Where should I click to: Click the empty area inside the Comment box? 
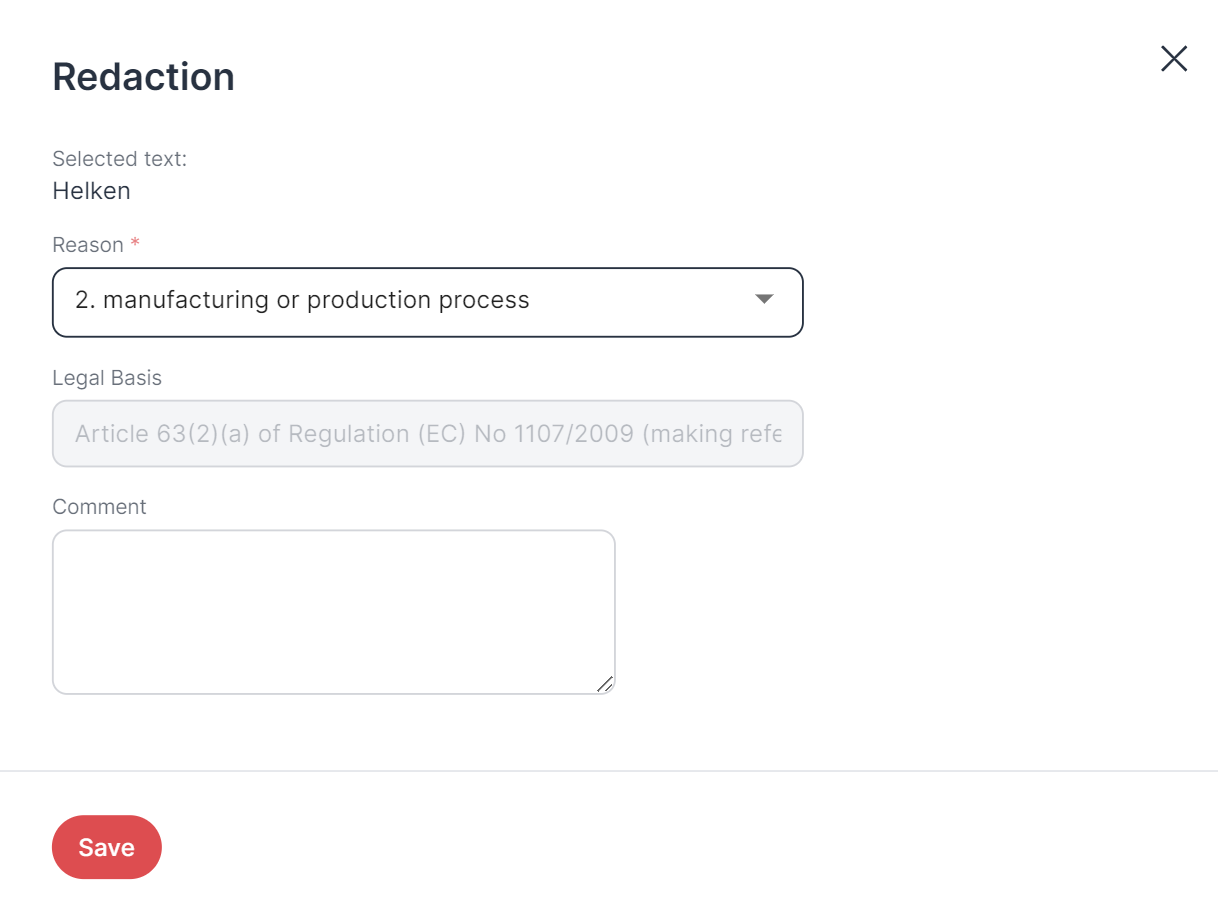(334, 612)
